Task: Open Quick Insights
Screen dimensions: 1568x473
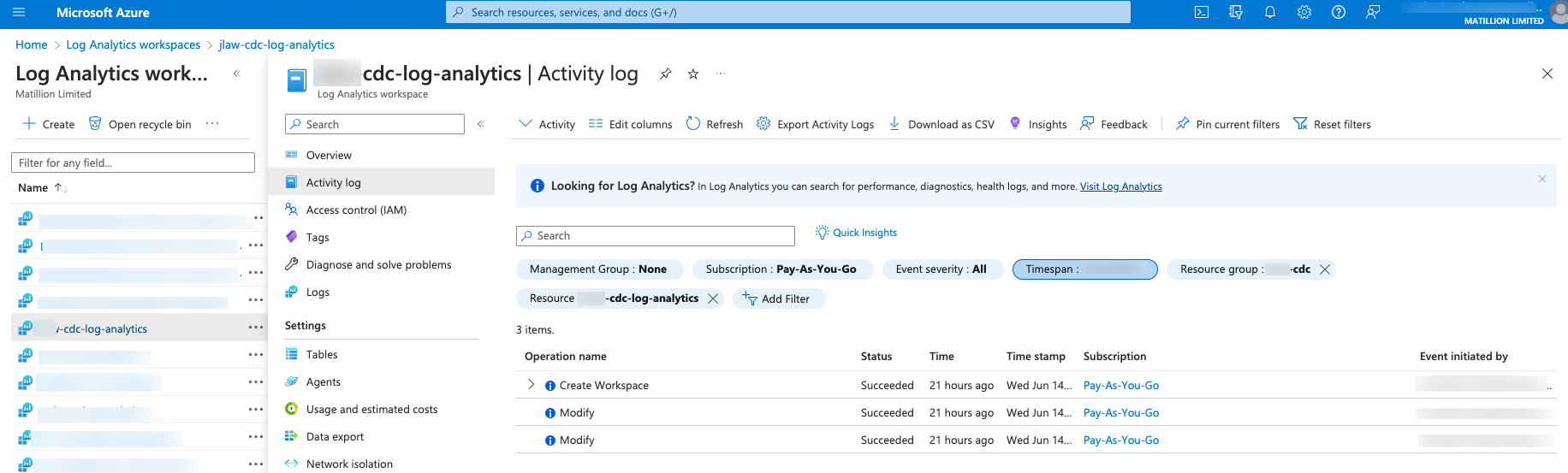Action: [856, 233]
